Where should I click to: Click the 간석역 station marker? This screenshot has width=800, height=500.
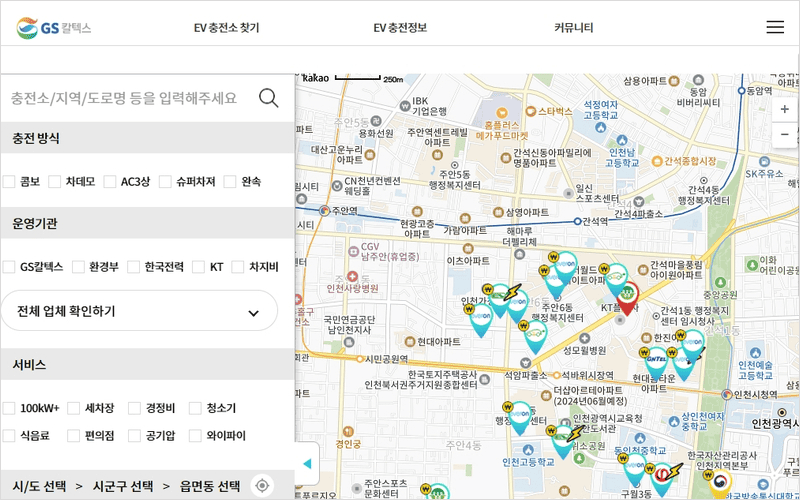click(x=577, y=221)
